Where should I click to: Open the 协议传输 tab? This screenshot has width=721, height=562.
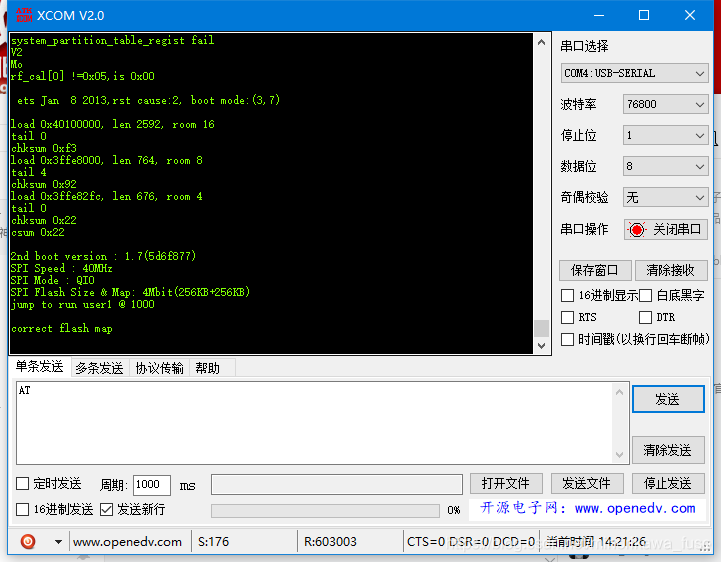tap(160, 368)
